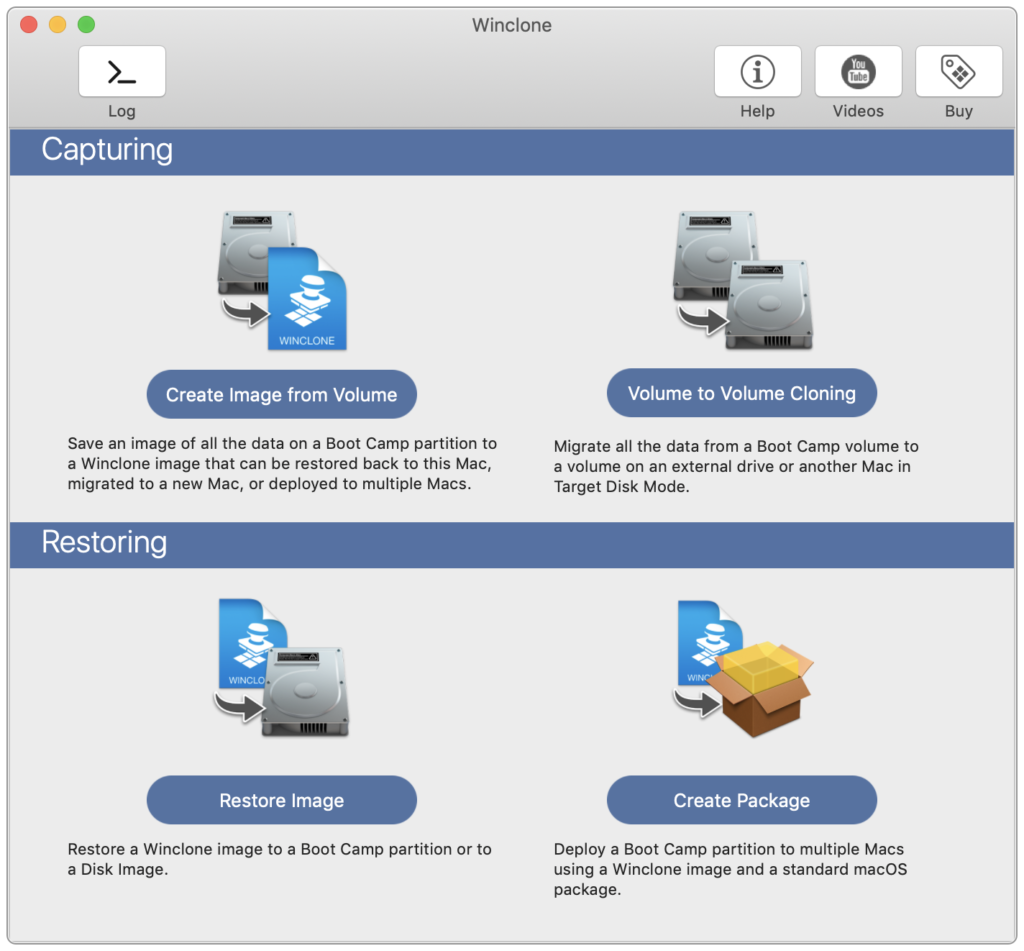
Task: Click the Buy toolbar label
Action: (958, 111)
